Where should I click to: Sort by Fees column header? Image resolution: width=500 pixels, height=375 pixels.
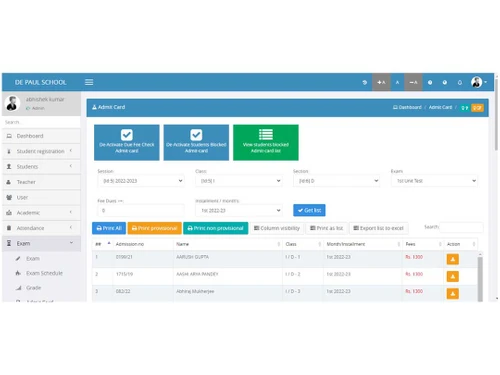[423, 244]
